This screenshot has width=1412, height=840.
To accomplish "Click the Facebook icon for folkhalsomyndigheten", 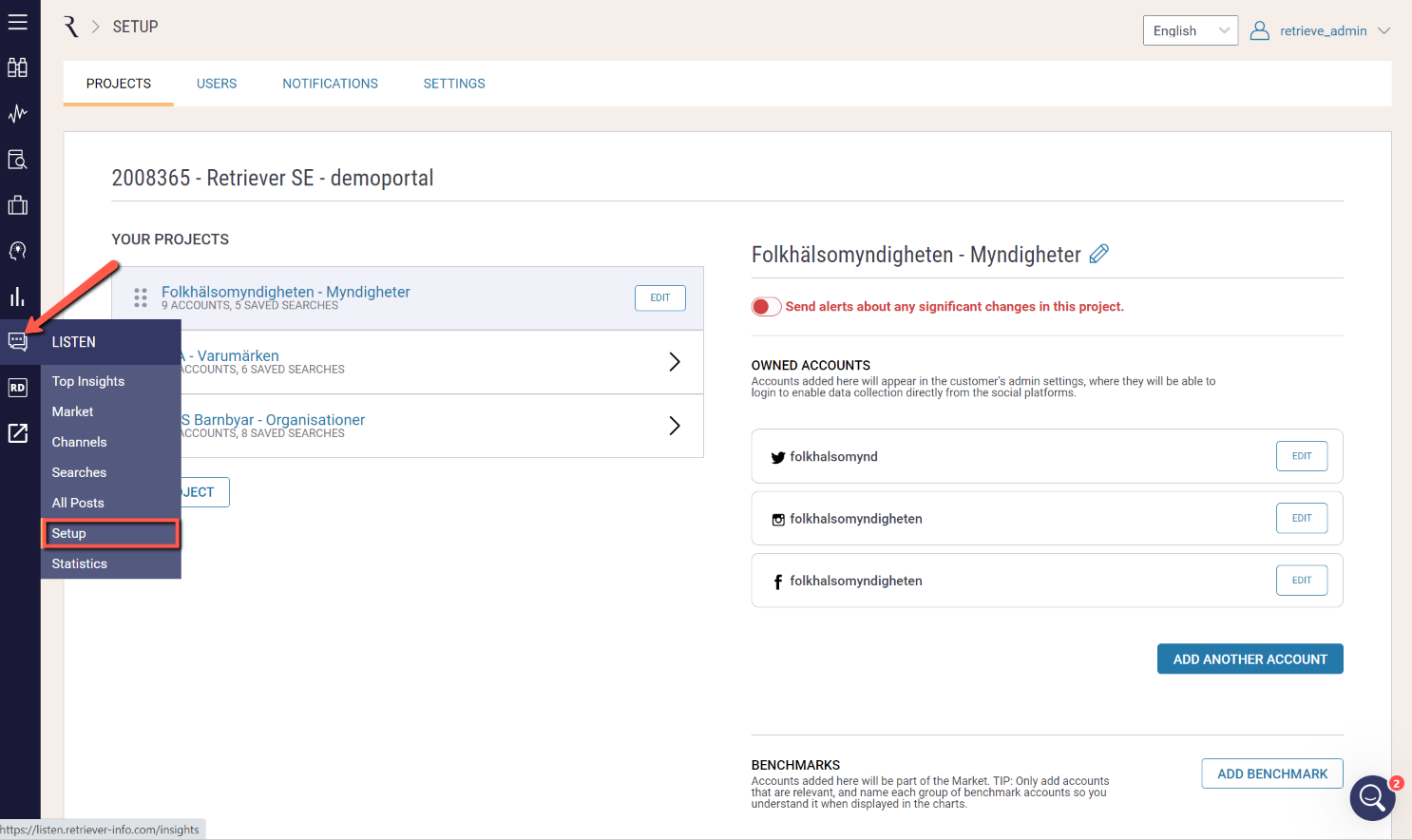I will click(x=778, y=582).
